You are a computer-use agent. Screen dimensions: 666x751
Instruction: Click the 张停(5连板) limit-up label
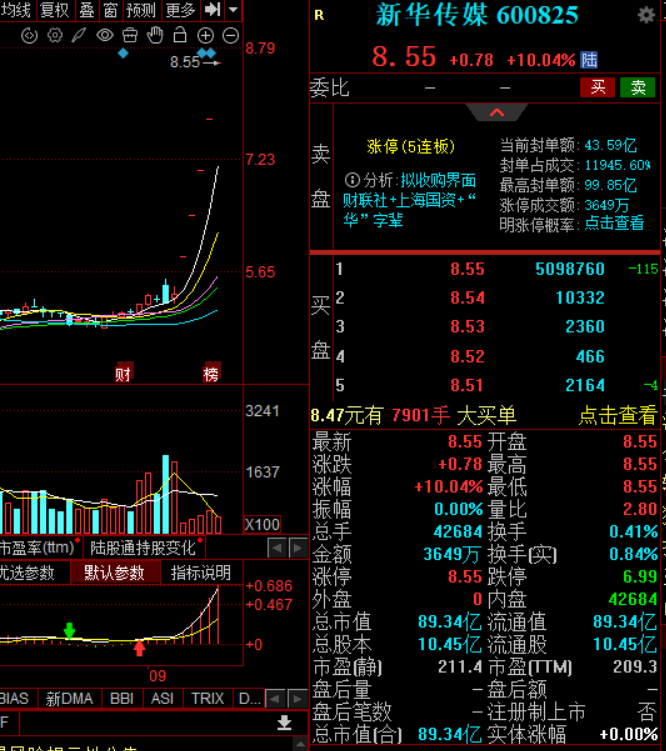click(x=410, y=147)
